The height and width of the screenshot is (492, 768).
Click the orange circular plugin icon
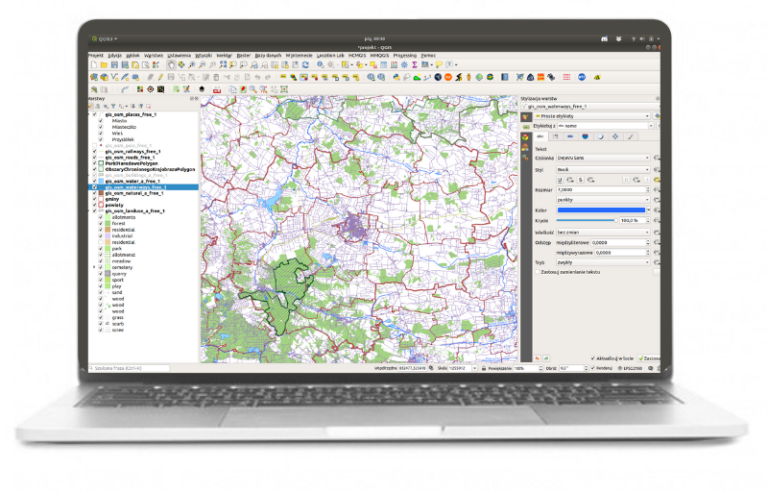(448, 77)
